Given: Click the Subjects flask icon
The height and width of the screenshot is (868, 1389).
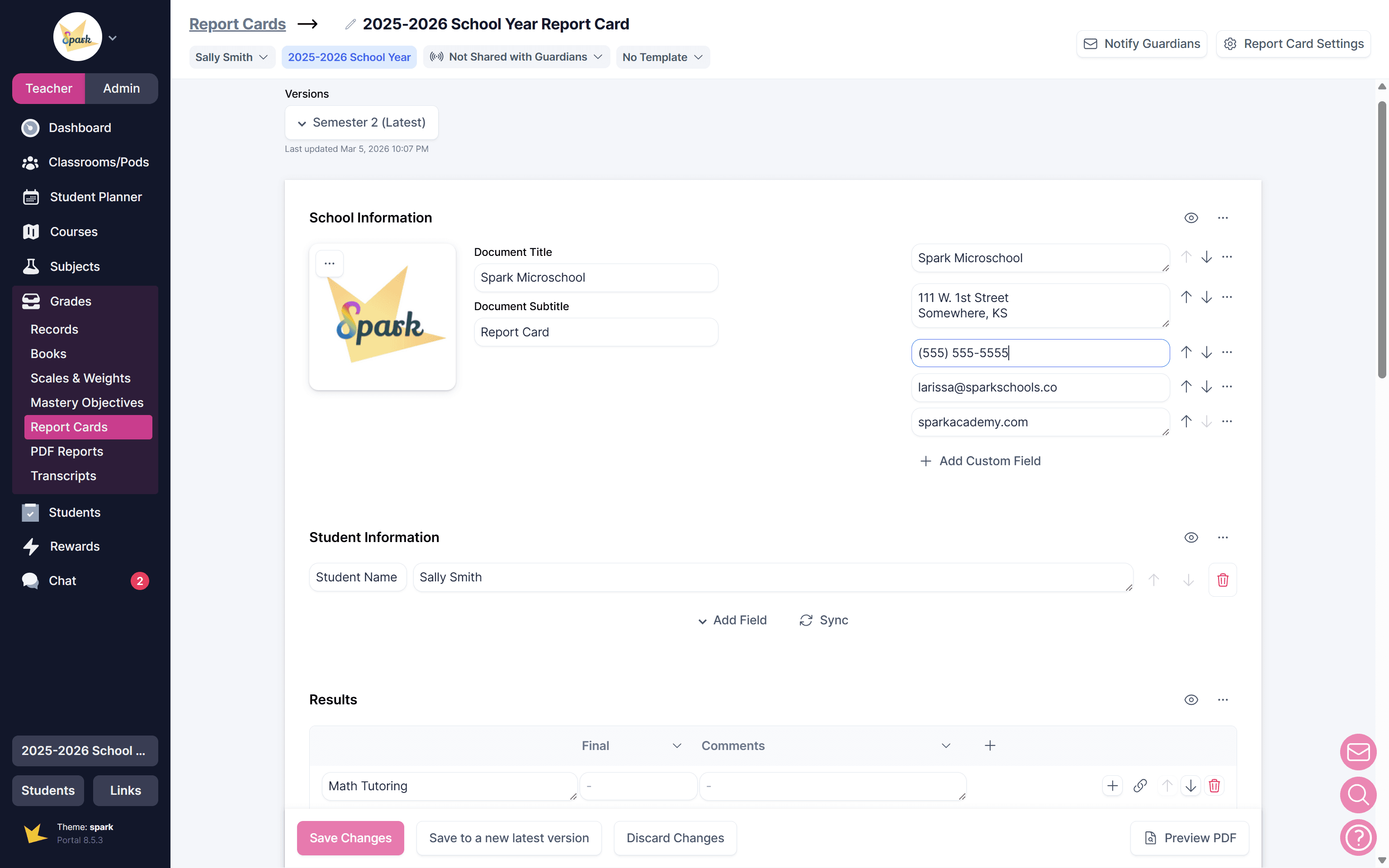Looking at the screenshot, I should pos(30,266).
